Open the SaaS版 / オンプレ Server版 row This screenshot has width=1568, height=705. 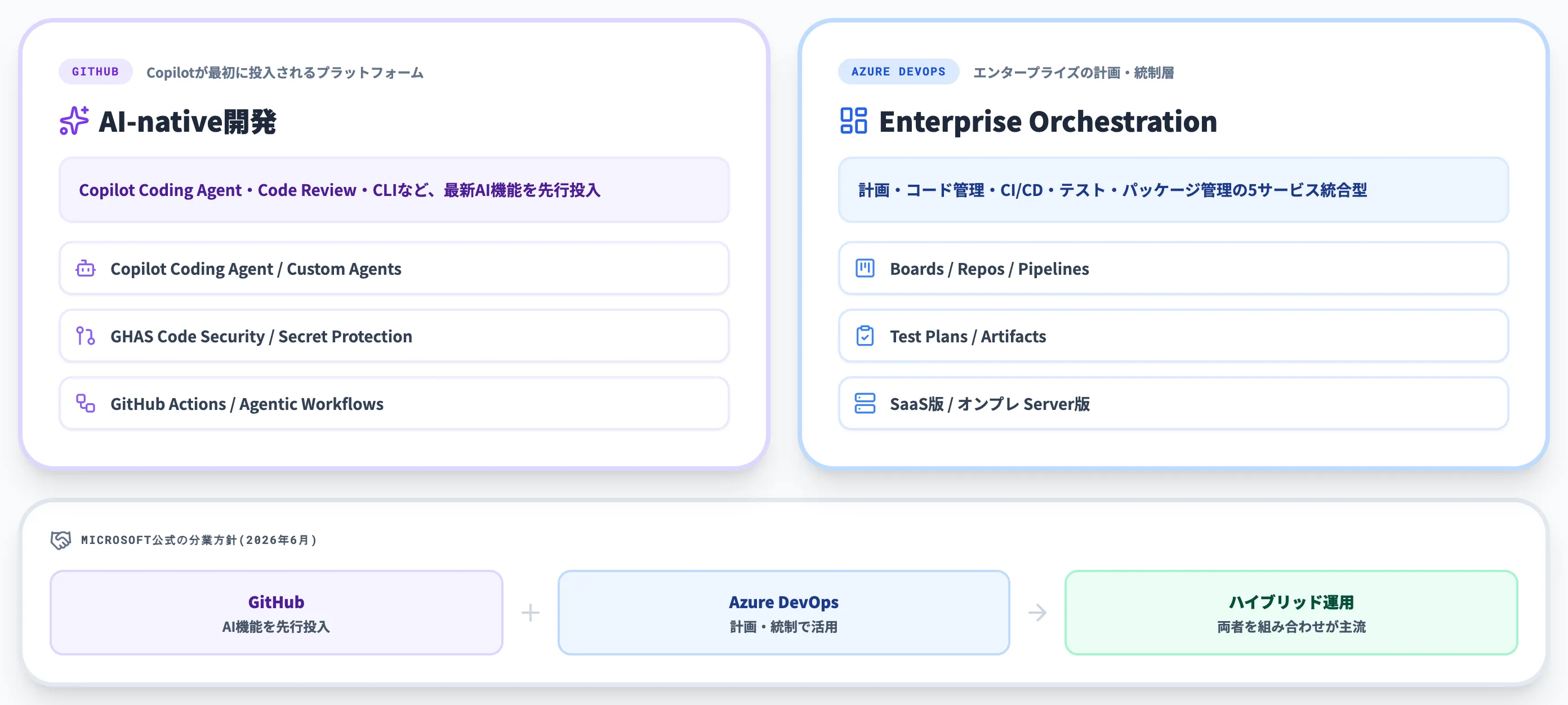coord(1173,404)
